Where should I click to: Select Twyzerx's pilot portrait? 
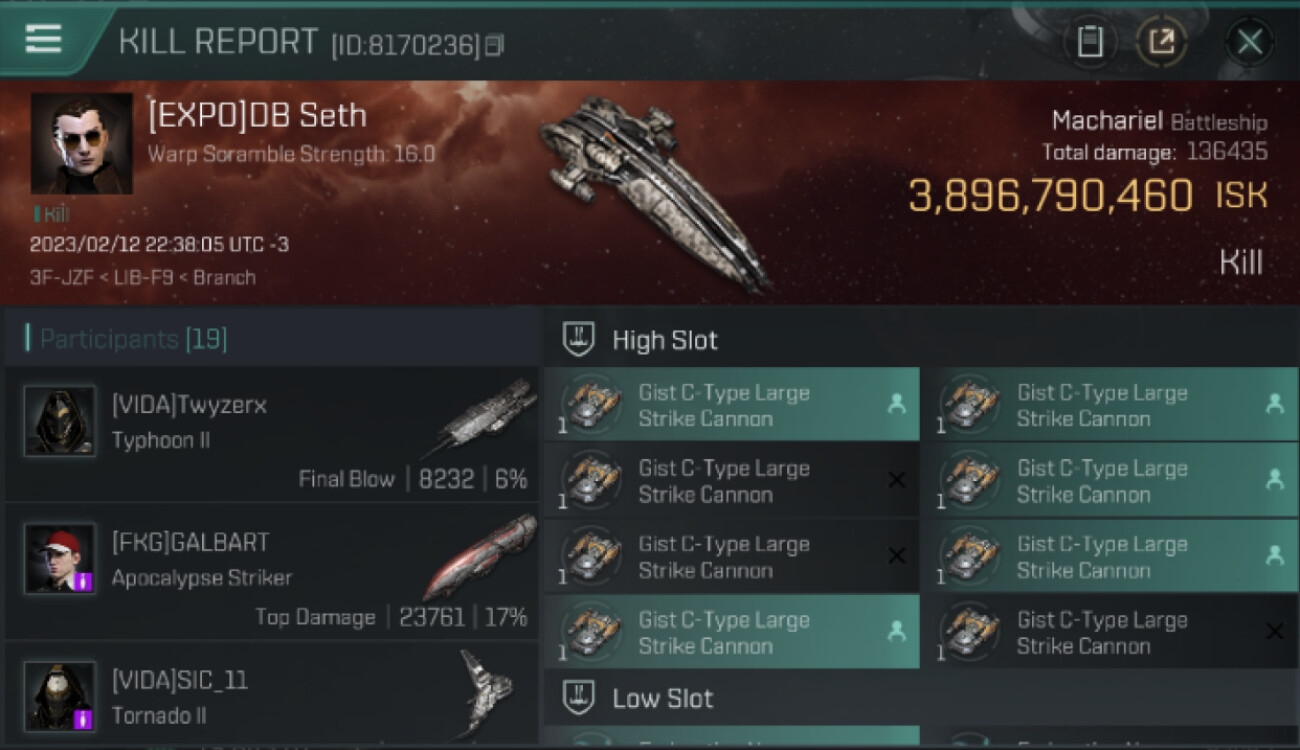(60, 421)
